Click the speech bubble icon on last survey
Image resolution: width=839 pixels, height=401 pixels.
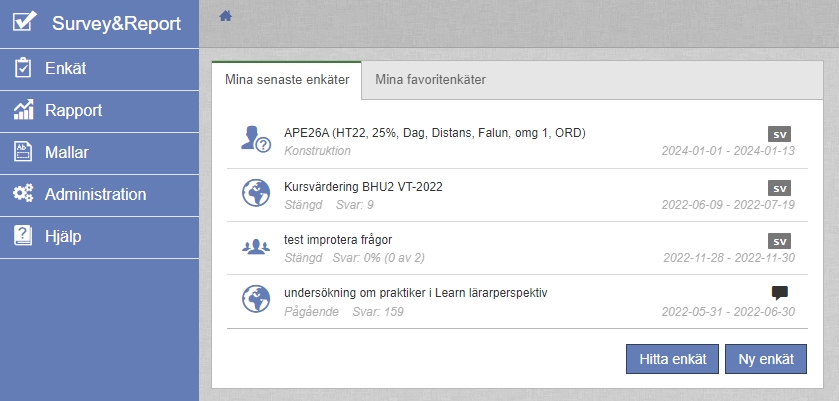pyautogui.click(x=780, y=293)
